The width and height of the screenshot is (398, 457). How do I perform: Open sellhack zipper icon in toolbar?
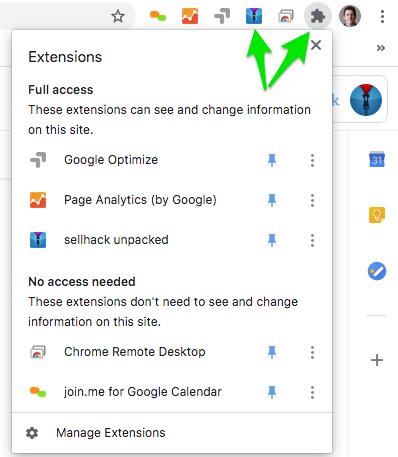point(254,16)
